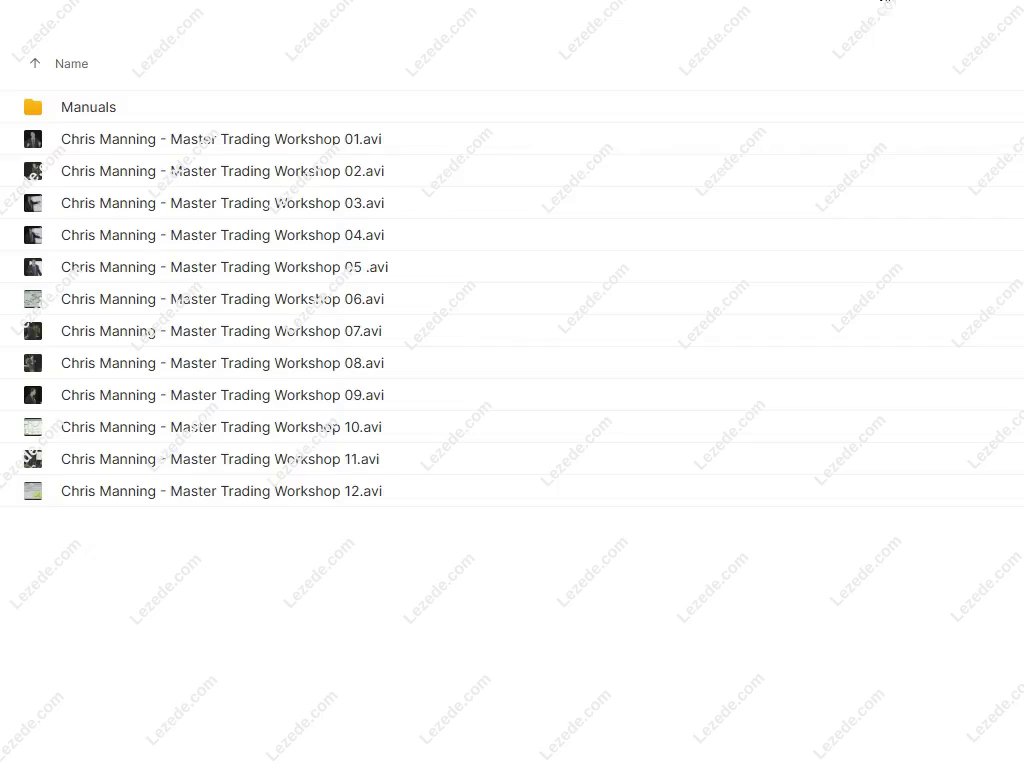
Task: Click the thumbnail of Workshop 06.avi
Action: [x=33, y=299]
